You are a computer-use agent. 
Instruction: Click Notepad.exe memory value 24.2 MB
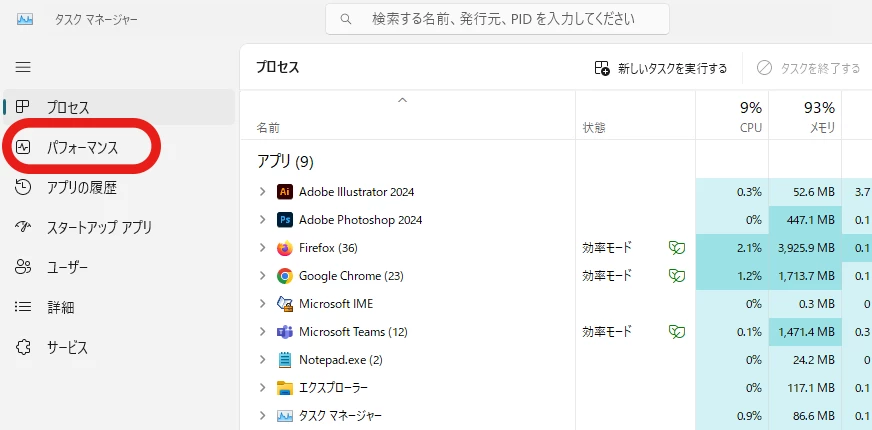pyautogui.click(x=815, y=360)
